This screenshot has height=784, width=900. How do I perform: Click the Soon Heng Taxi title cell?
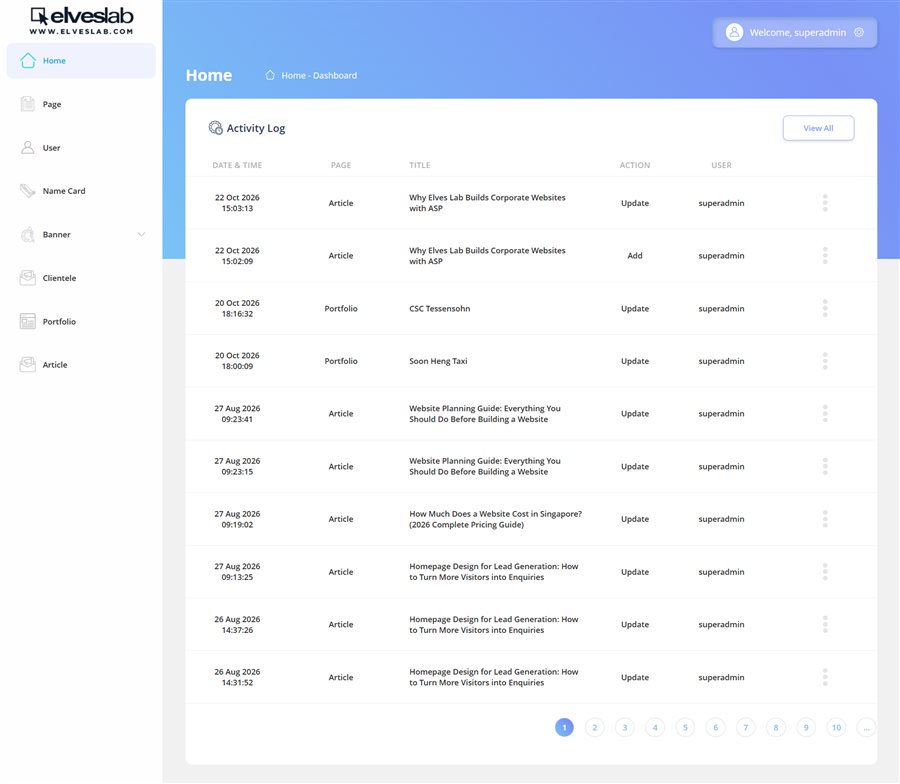438,361
